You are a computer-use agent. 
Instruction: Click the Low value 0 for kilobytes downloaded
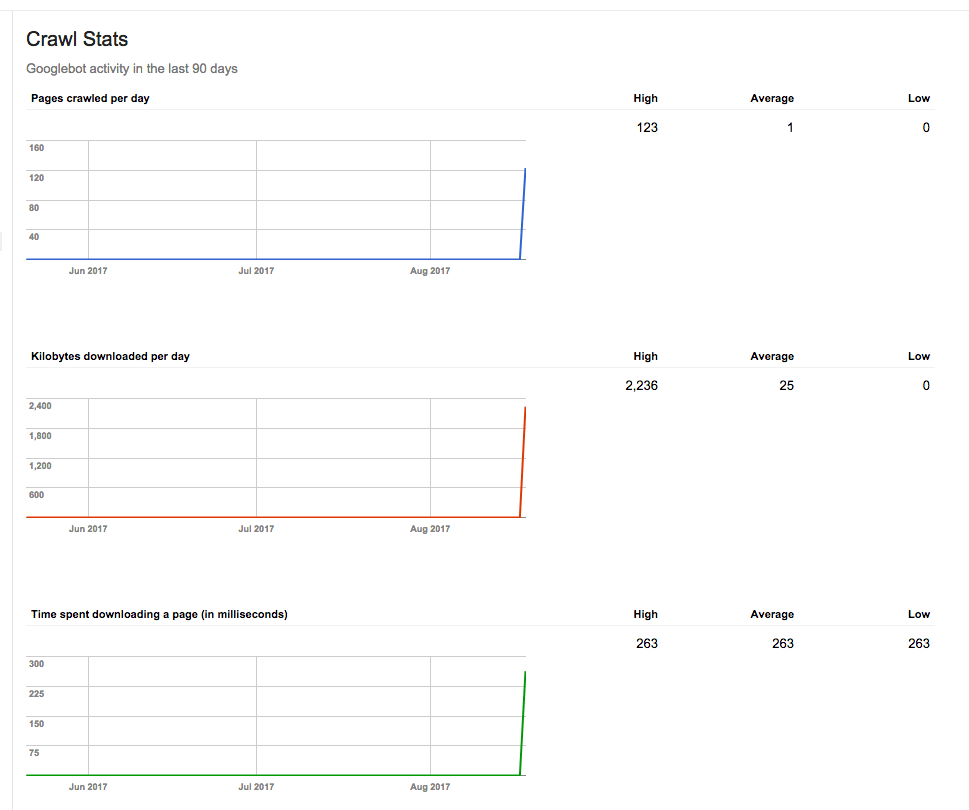pyautogui.click(x=926, y=386)
